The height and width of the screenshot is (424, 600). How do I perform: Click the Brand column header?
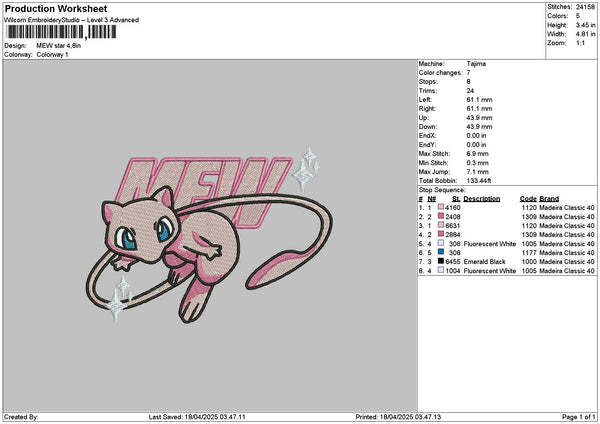coord(550,198)
